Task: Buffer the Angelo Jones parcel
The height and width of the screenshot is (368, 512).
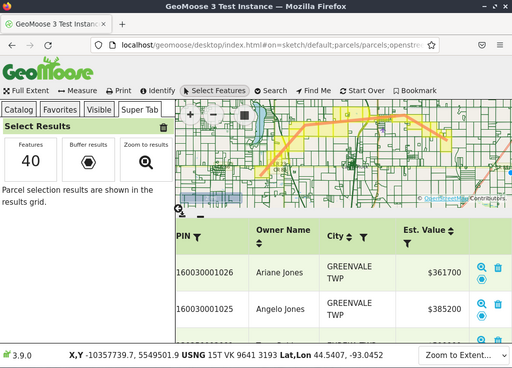Action: (481, 316)
